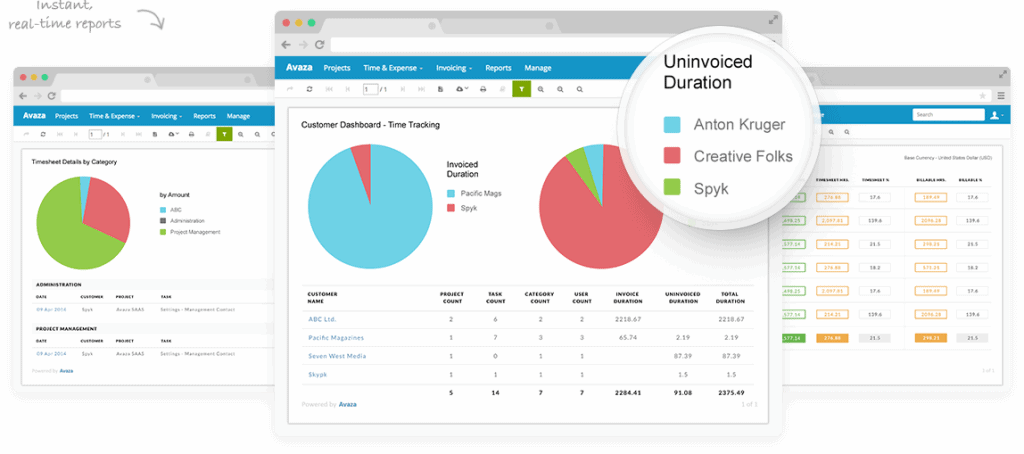Open Reports menu in center window
Image resolution: width=1024 pixels, height=454 pixels.
pyautogui.click(x=498, y=68)
